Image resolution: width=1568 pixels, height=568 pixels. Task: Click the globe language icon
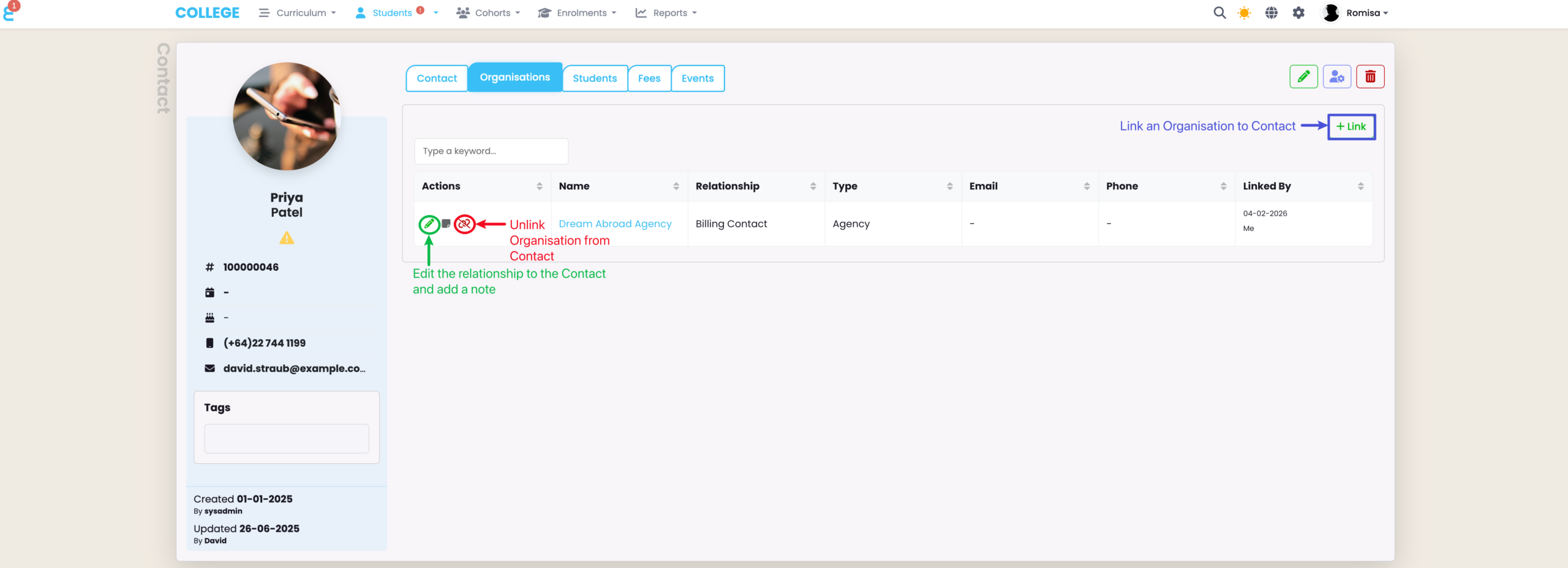1271,13
